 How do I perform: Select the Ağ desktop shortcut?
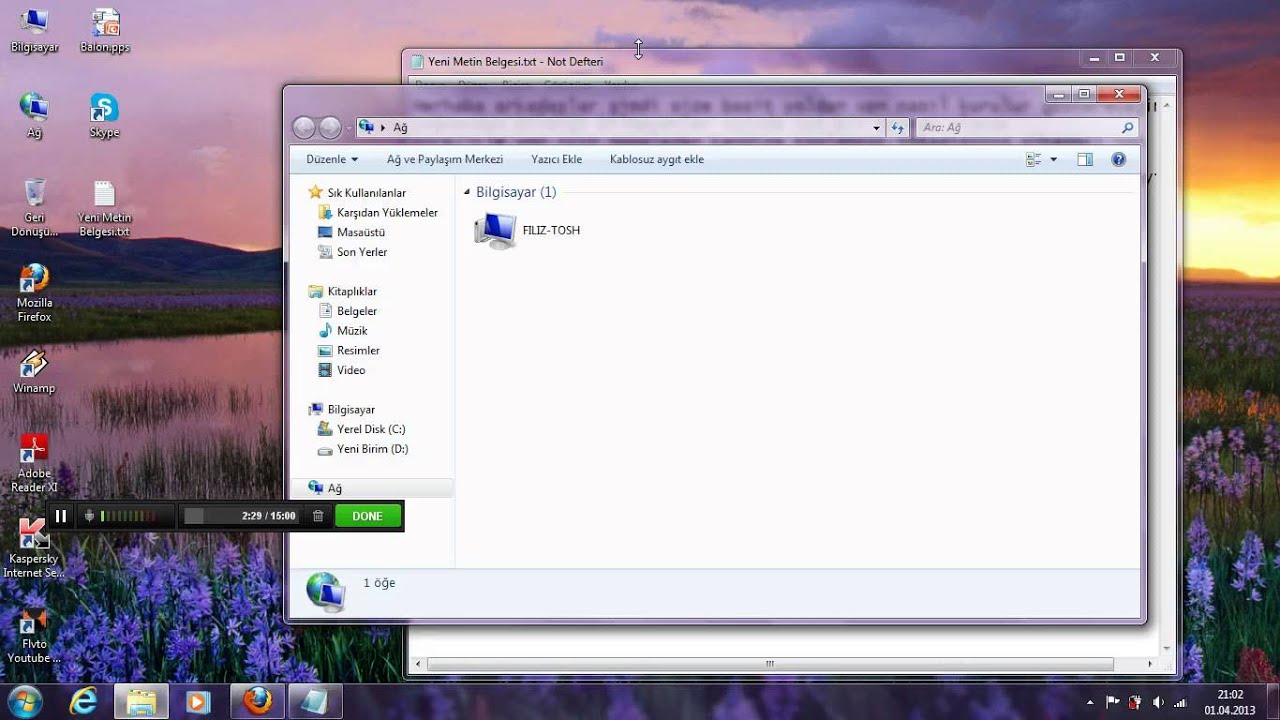pyautogui.click(x=34, y=115)
